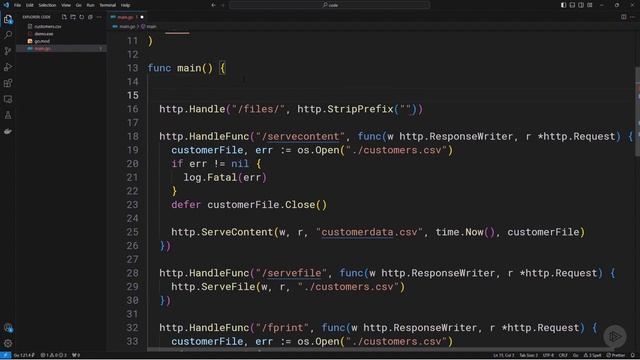This screenshot has height=360, width=640.
Task: Show notifications bell in status bar
Action: [x=632, y=356]
